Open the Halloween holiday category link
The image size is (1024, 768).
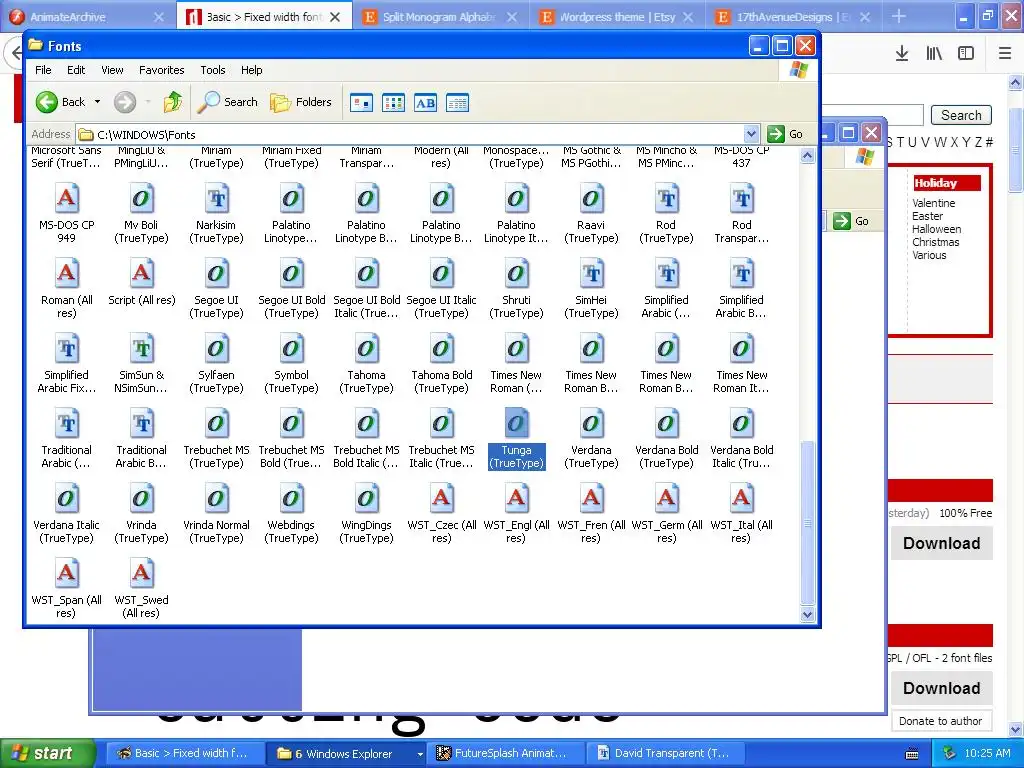point(936,229)
